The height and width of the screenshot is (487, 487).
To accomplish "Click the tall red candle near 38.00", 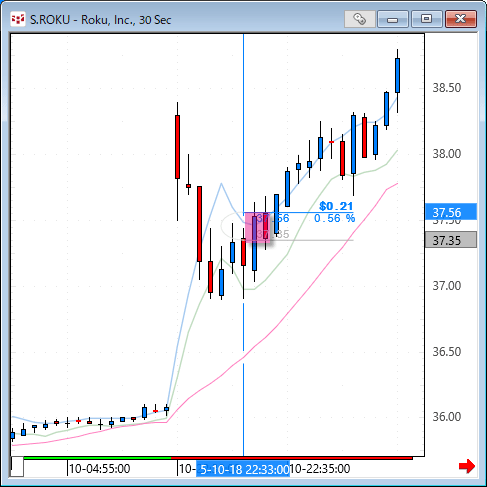I will (x=177, y=147).
